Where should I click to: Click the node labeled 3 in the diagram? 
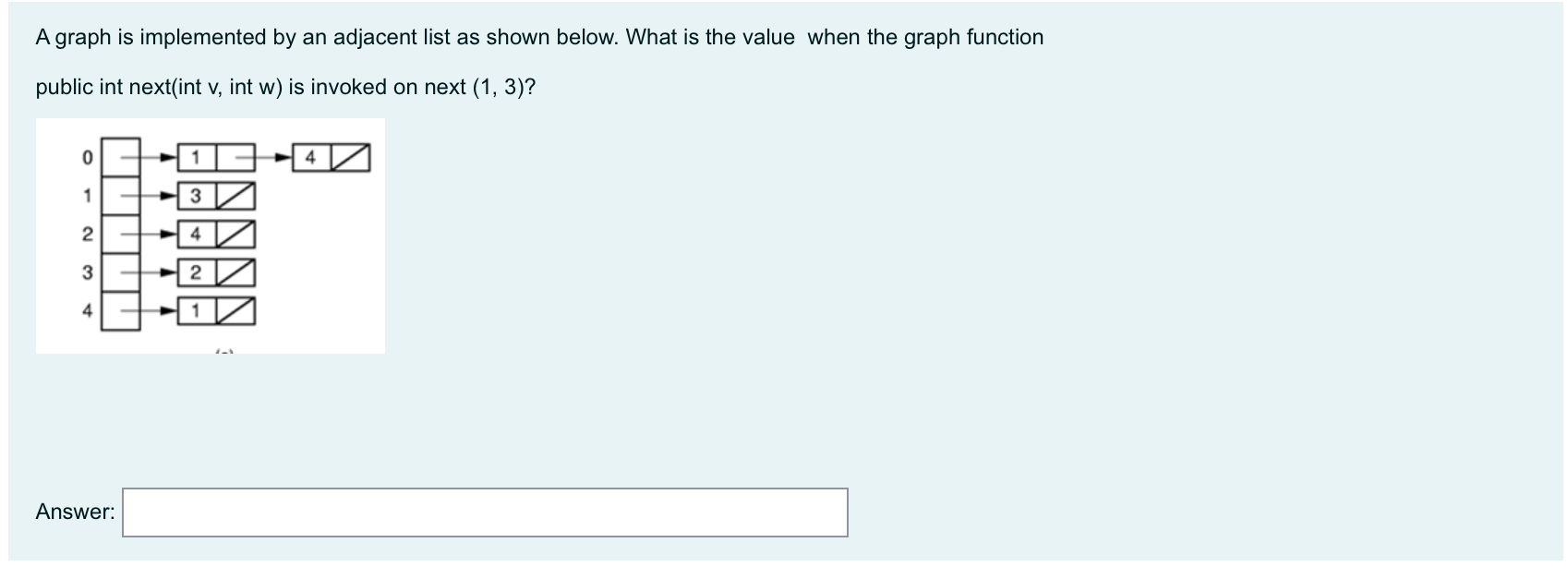click(x=86, y=271)
